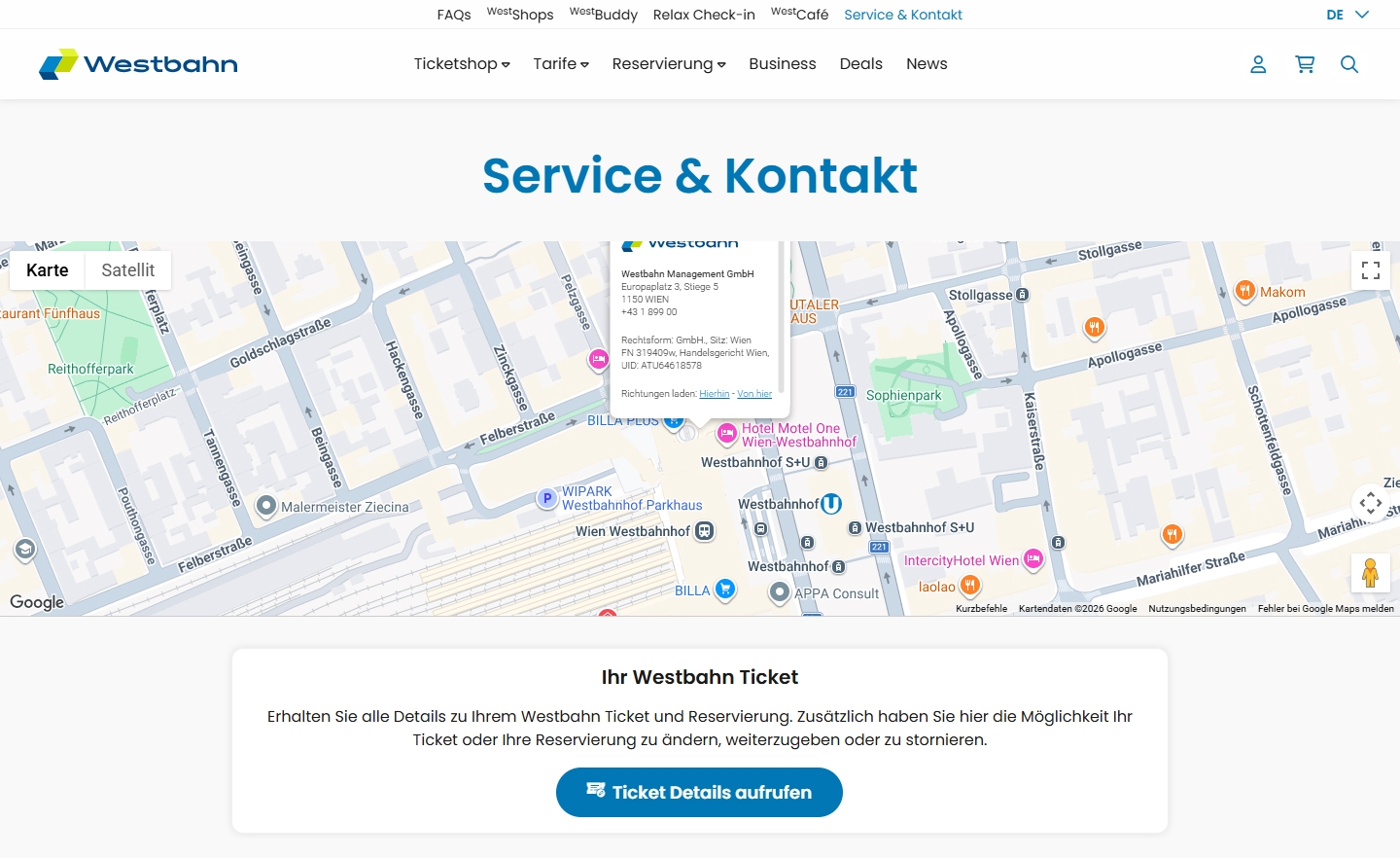Open the WestCafé link
Screen dimensions: 1400x858
point(800,15)
